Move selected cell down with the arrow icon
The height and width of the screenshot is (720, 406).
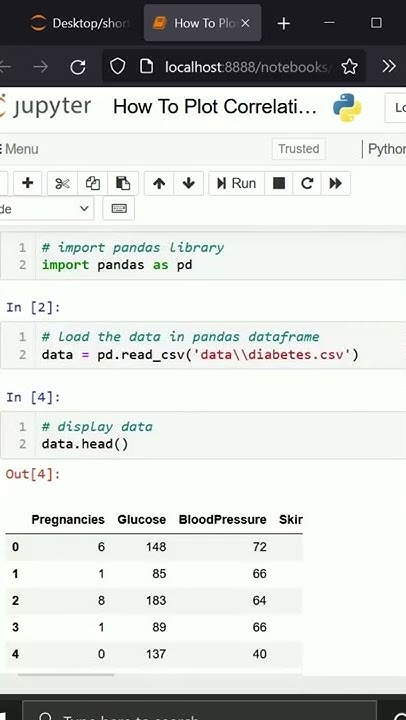188,184
